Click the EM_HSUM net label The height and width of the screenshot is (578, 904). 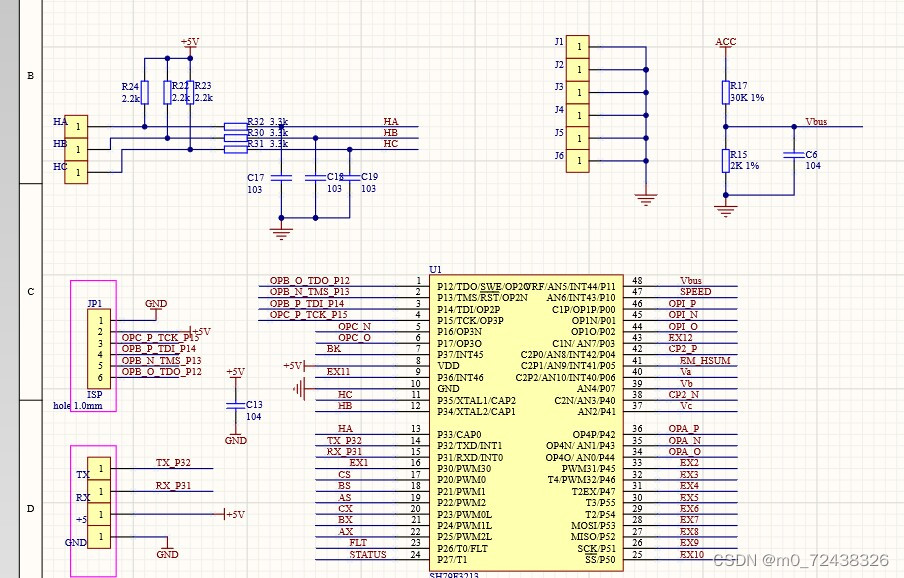tap(705, 360)
